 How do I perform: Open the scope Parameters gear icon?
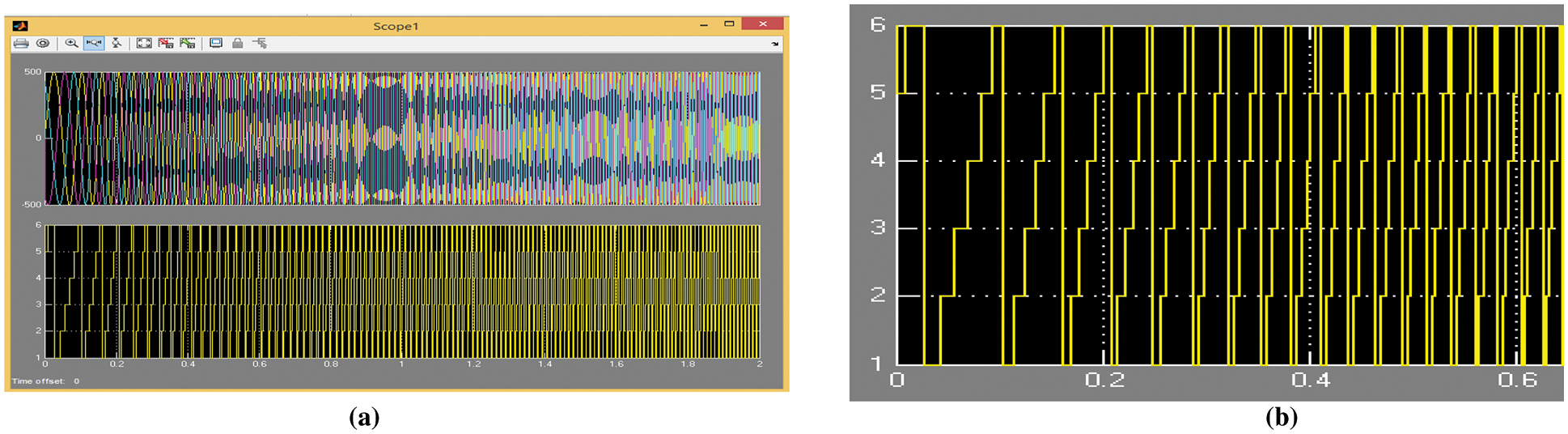tap(43, 44)
